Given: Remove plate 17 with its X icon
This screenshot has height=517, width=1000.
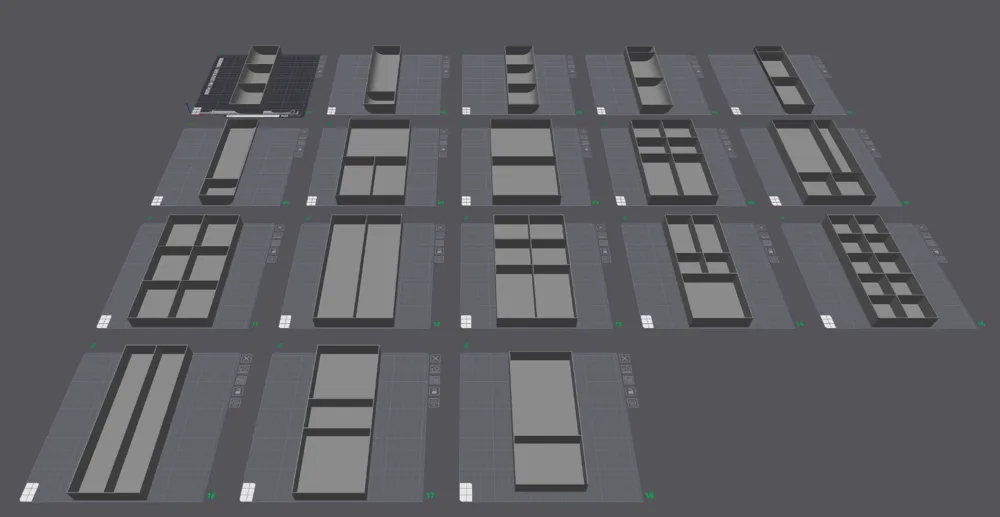Looking at the screenshot, I should 435,358.
